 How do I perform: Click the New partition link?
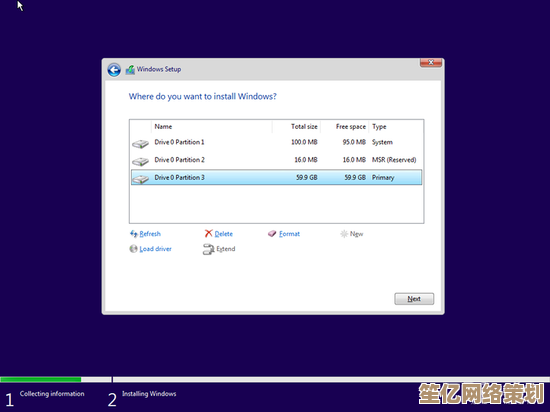tap(356, 234)
